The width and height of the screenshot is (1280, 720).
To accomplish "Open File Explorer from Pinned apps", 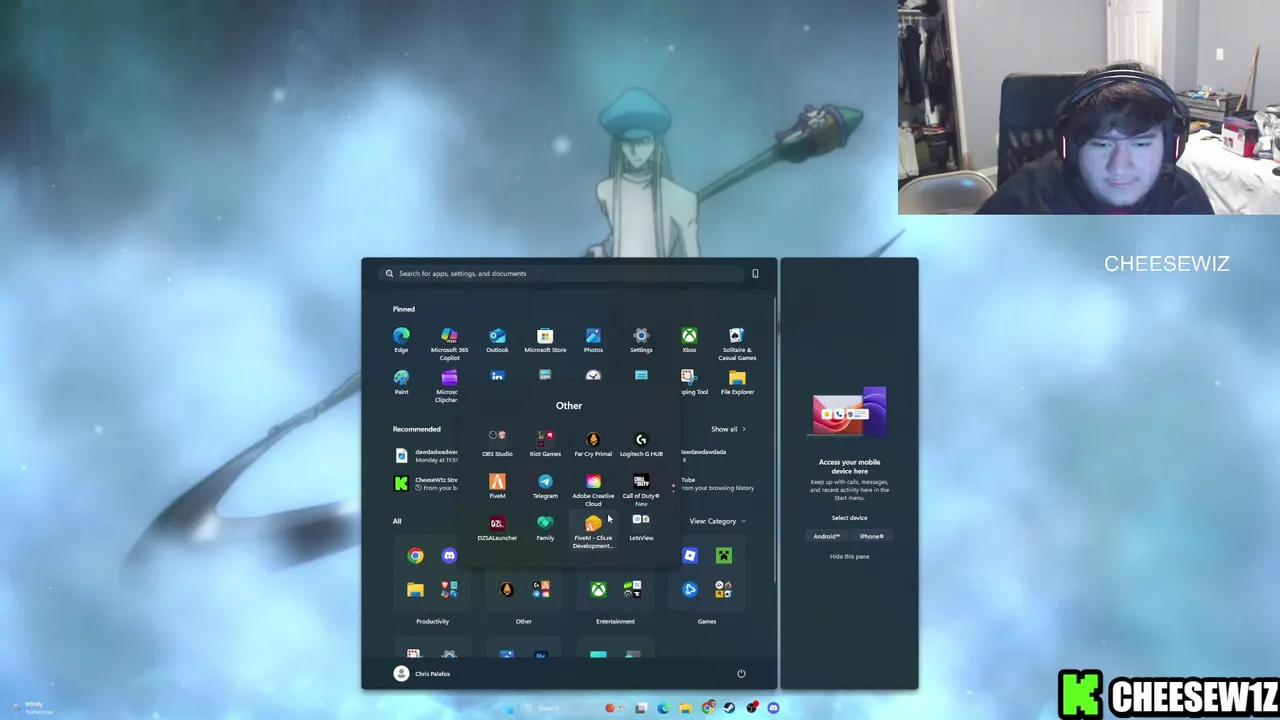I will (x=737, y=382).
